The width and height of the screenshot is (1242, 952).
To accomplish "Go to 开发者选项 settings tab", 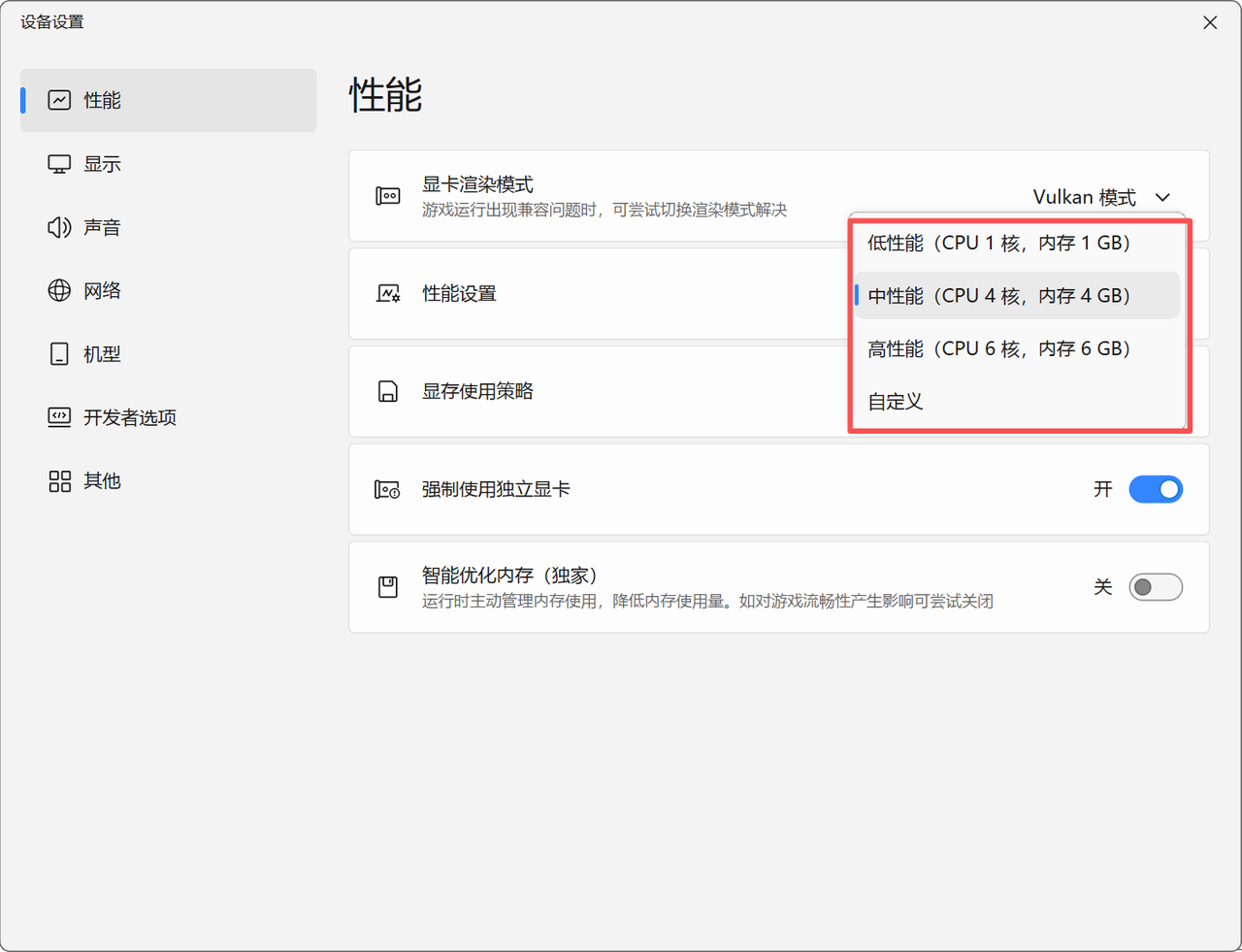I will [169, 417].
